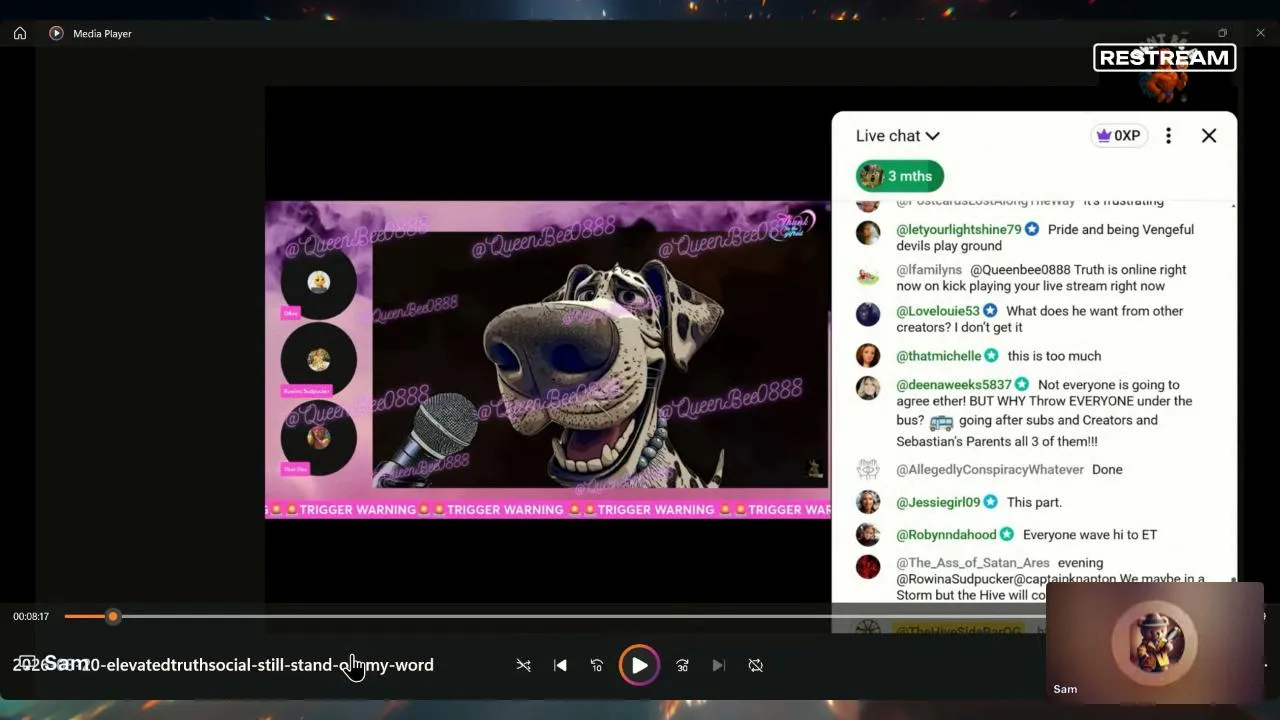Click the @lfamilyns username
The height and width of the screenshot is (720, 1280).
click(929, 270)
